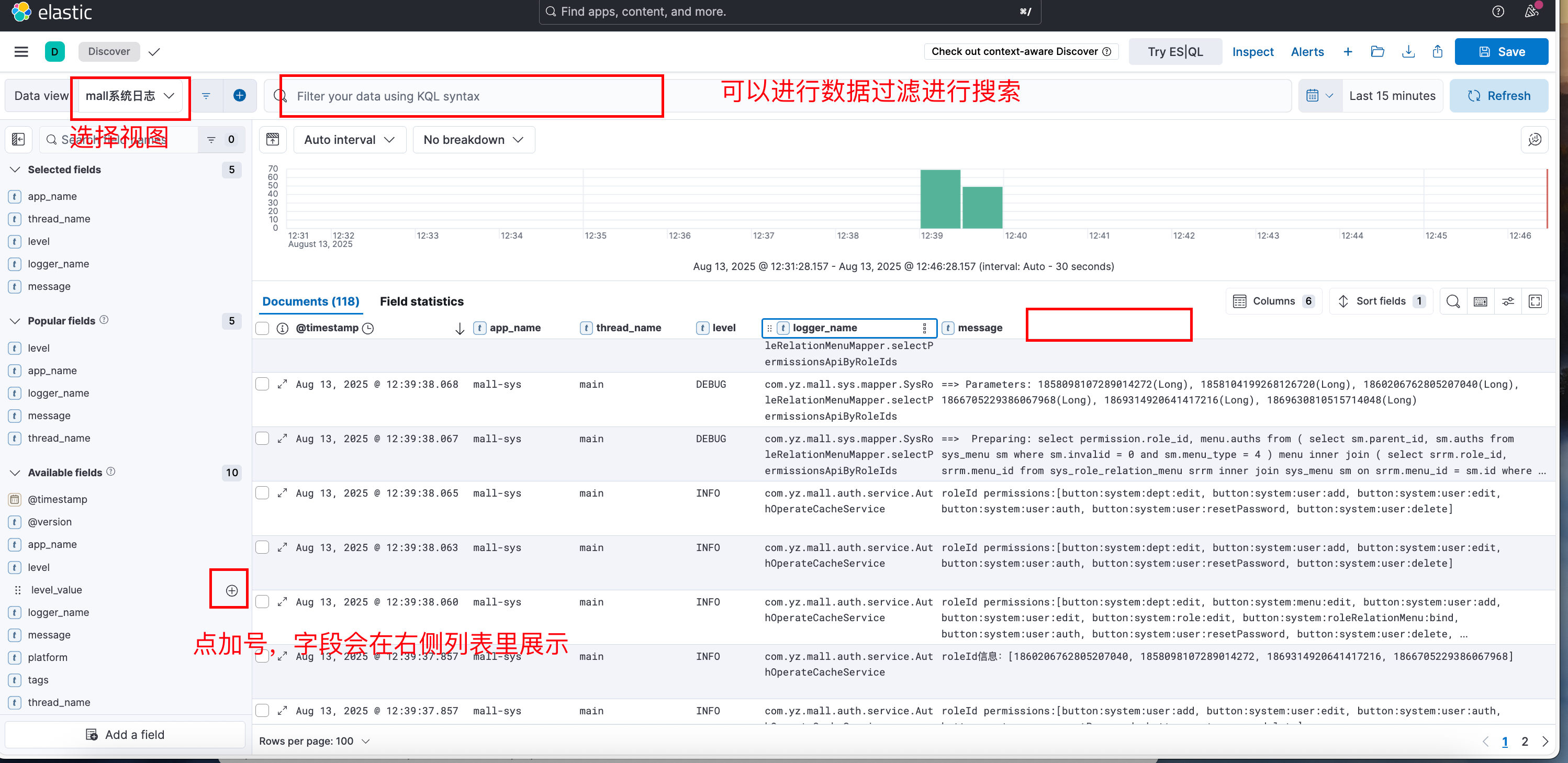Go to next results page arrow
The height and width of the screenshot is (763, 1568).
1545,741
